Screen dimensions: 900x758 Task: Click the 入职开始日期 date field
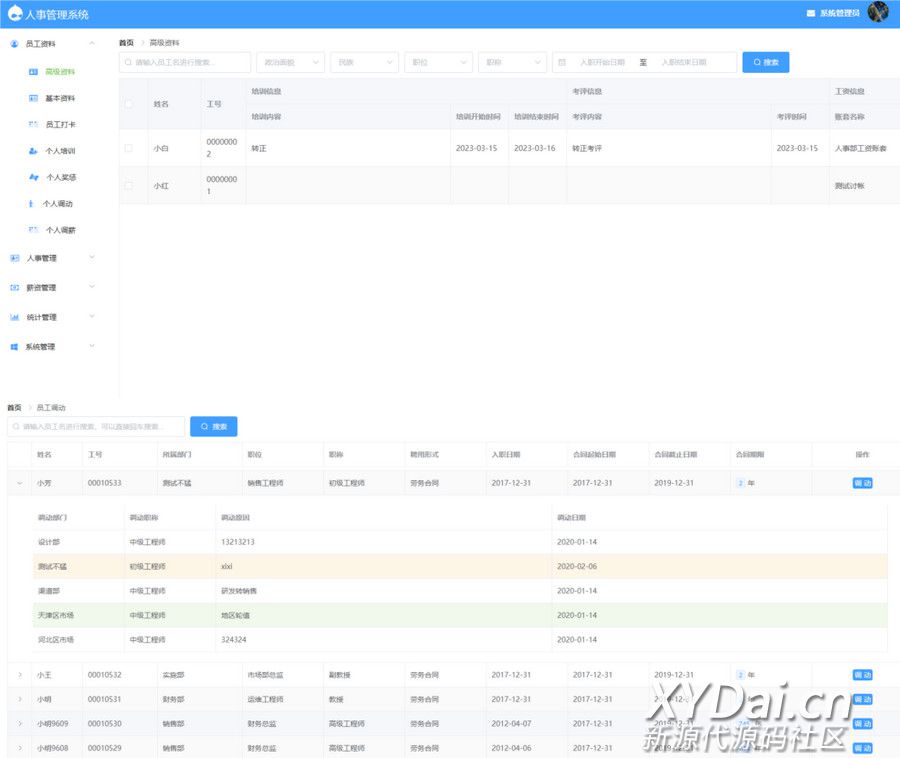(602, 62)
